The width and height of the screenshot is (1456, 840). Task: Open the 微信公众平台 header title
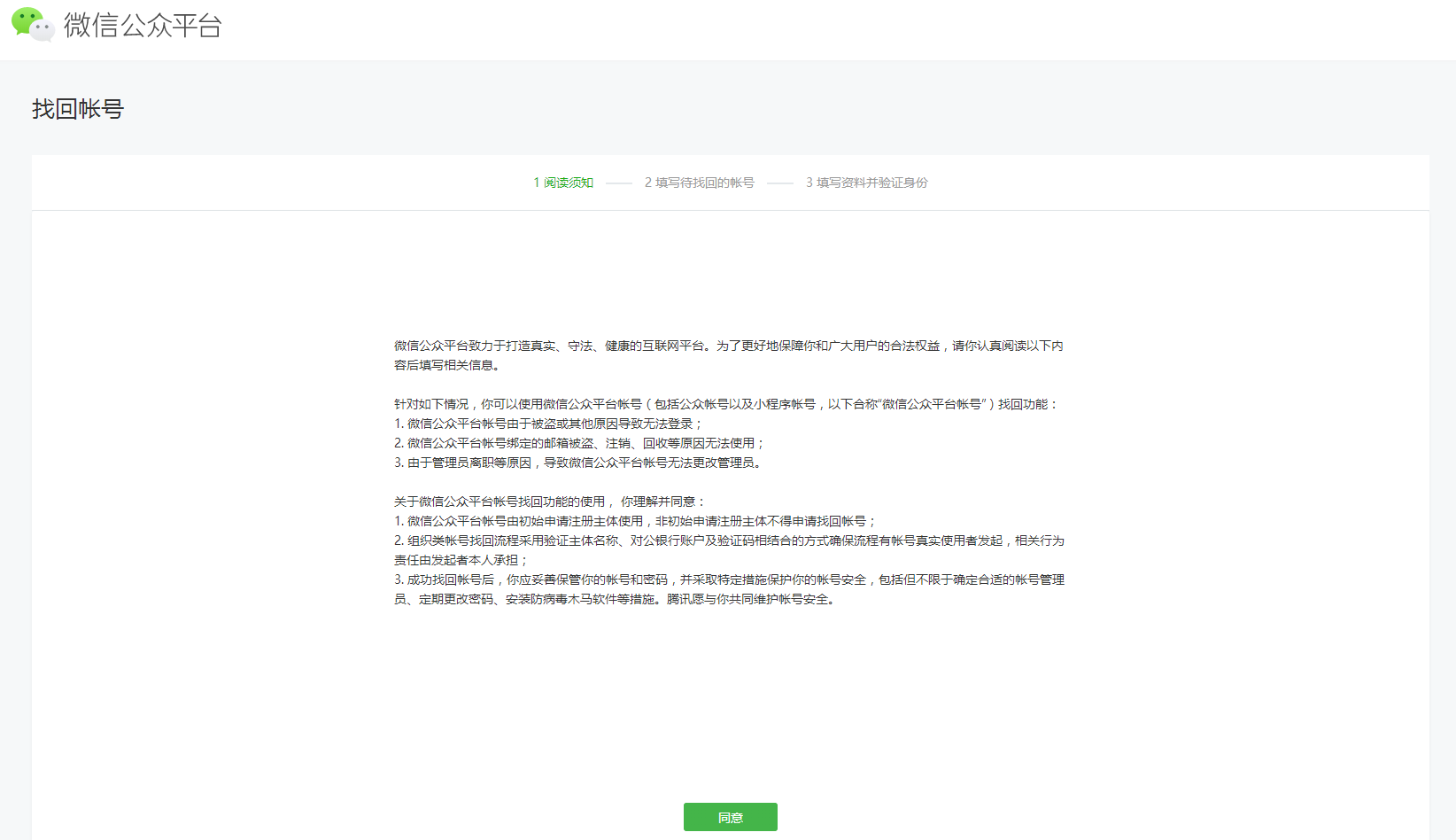pos(143,26)
